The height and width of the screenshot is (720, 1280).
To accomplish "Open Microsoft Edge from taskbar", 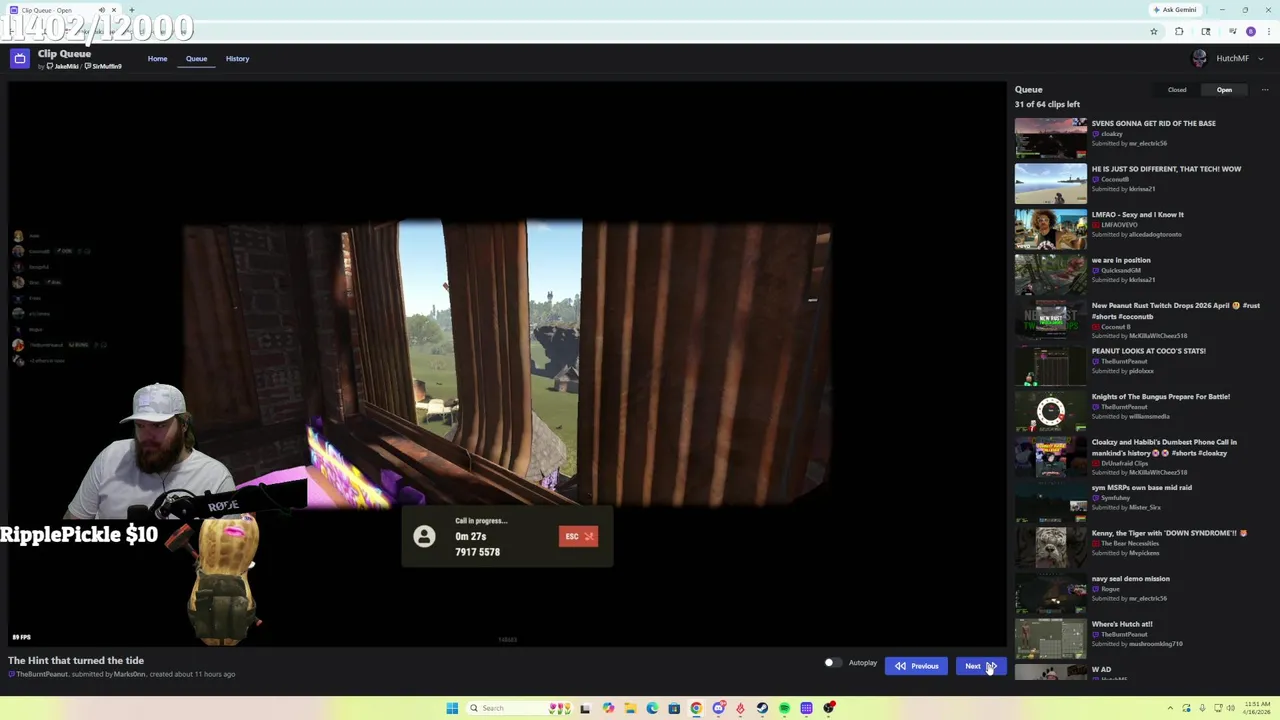I will point(652,708).
